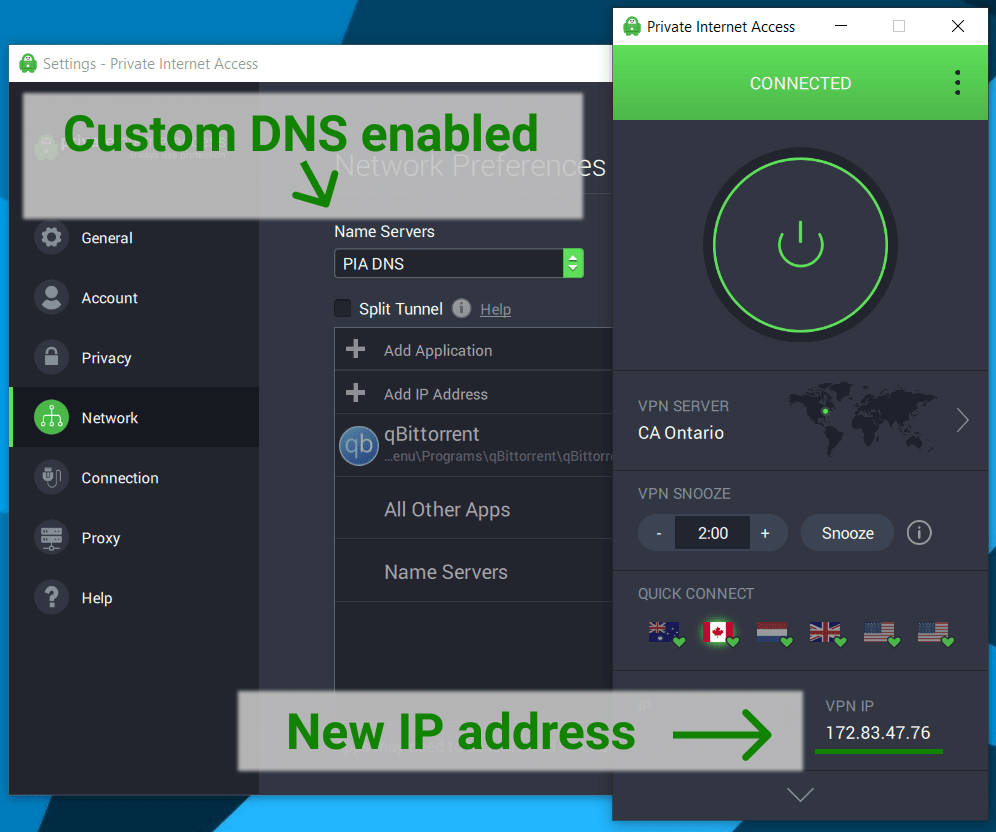Switch to the Network settings tab
Viewport: 996px width, 832px height.
(134, 417)
